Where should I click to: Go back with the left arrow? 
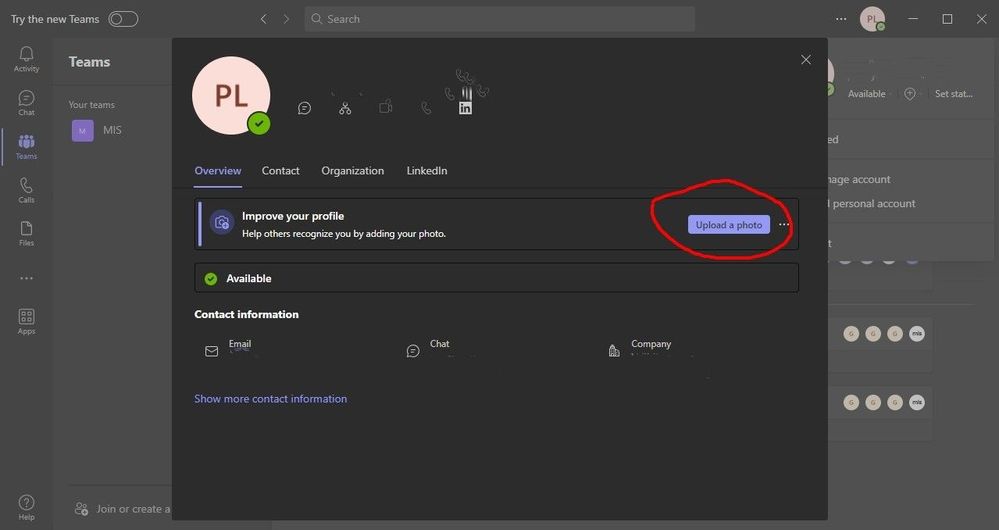coord(264,19)
